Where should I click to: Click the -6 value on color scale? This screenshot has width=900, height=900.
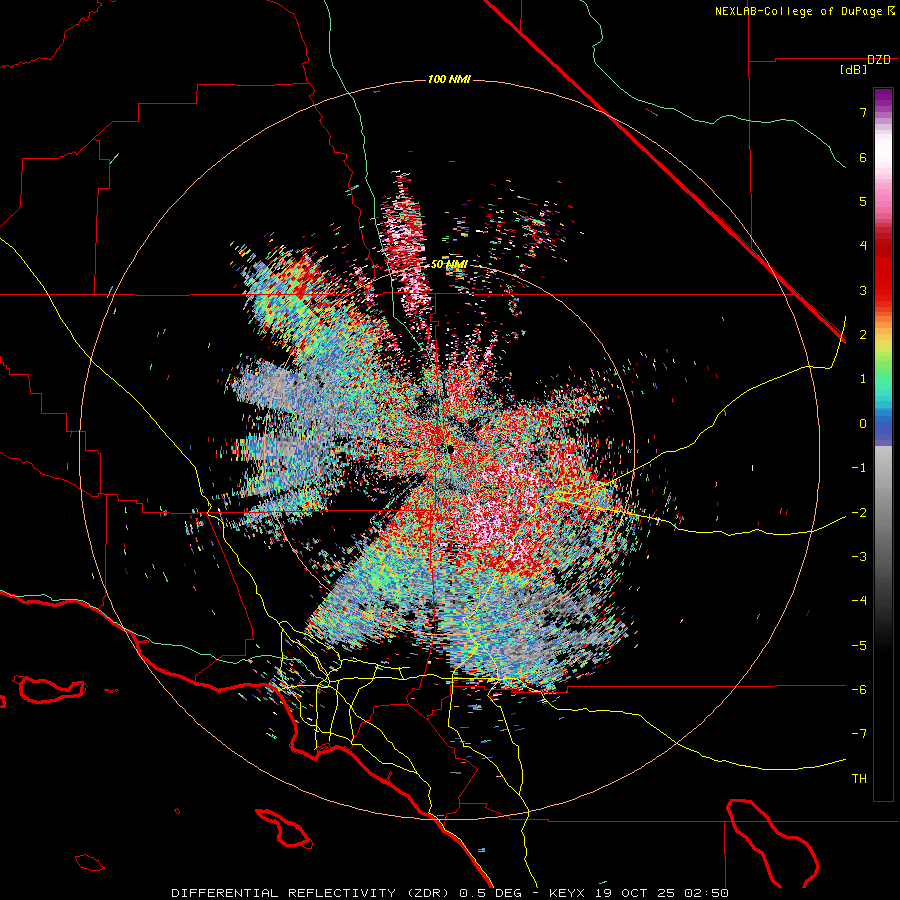pyautogui.click(x=859, y=689)
